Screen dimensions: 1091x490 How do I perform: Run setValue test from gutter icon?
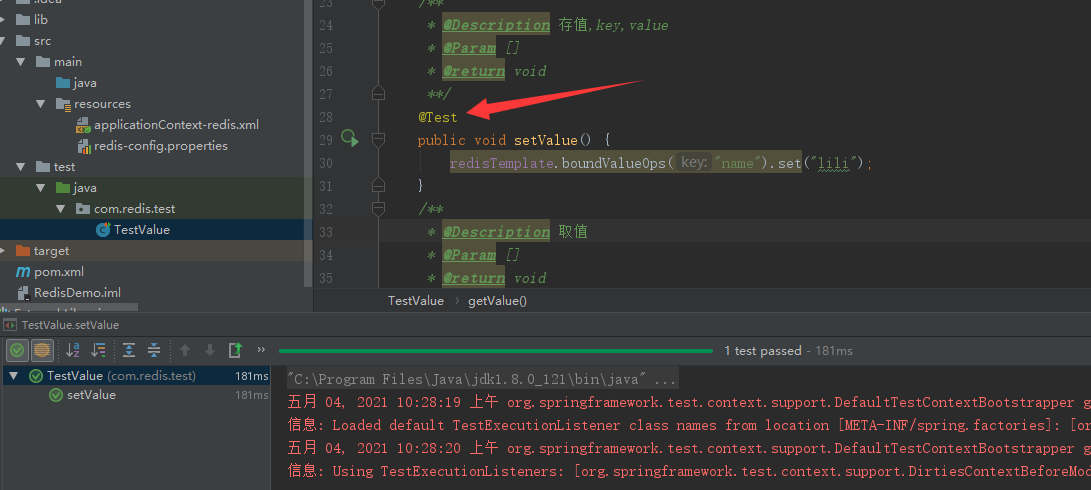click(x=350, y=139)
